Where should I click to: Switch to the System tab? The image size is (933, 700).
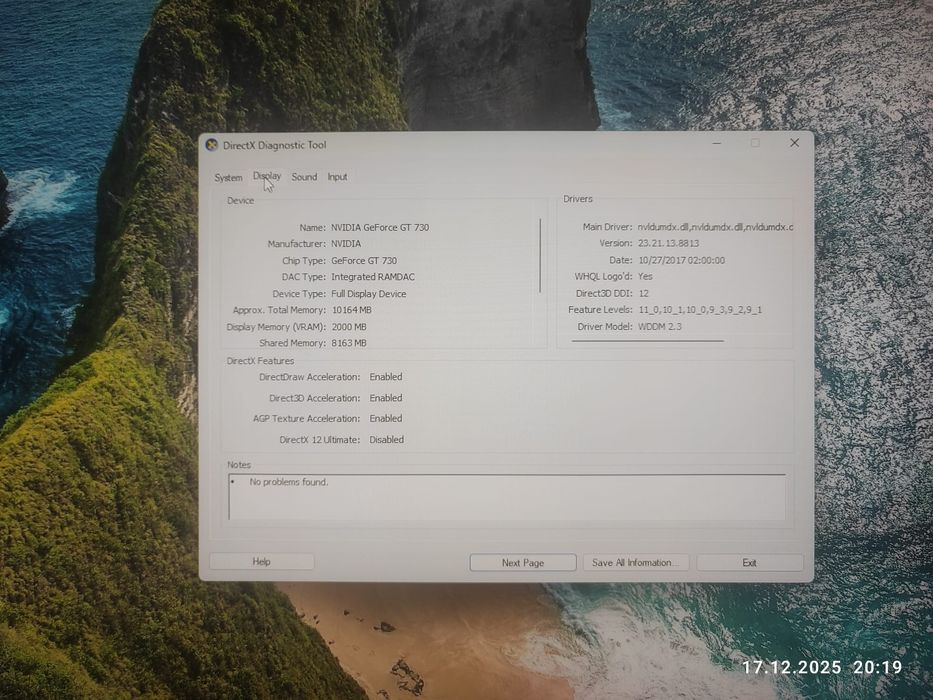coord(228,177)
